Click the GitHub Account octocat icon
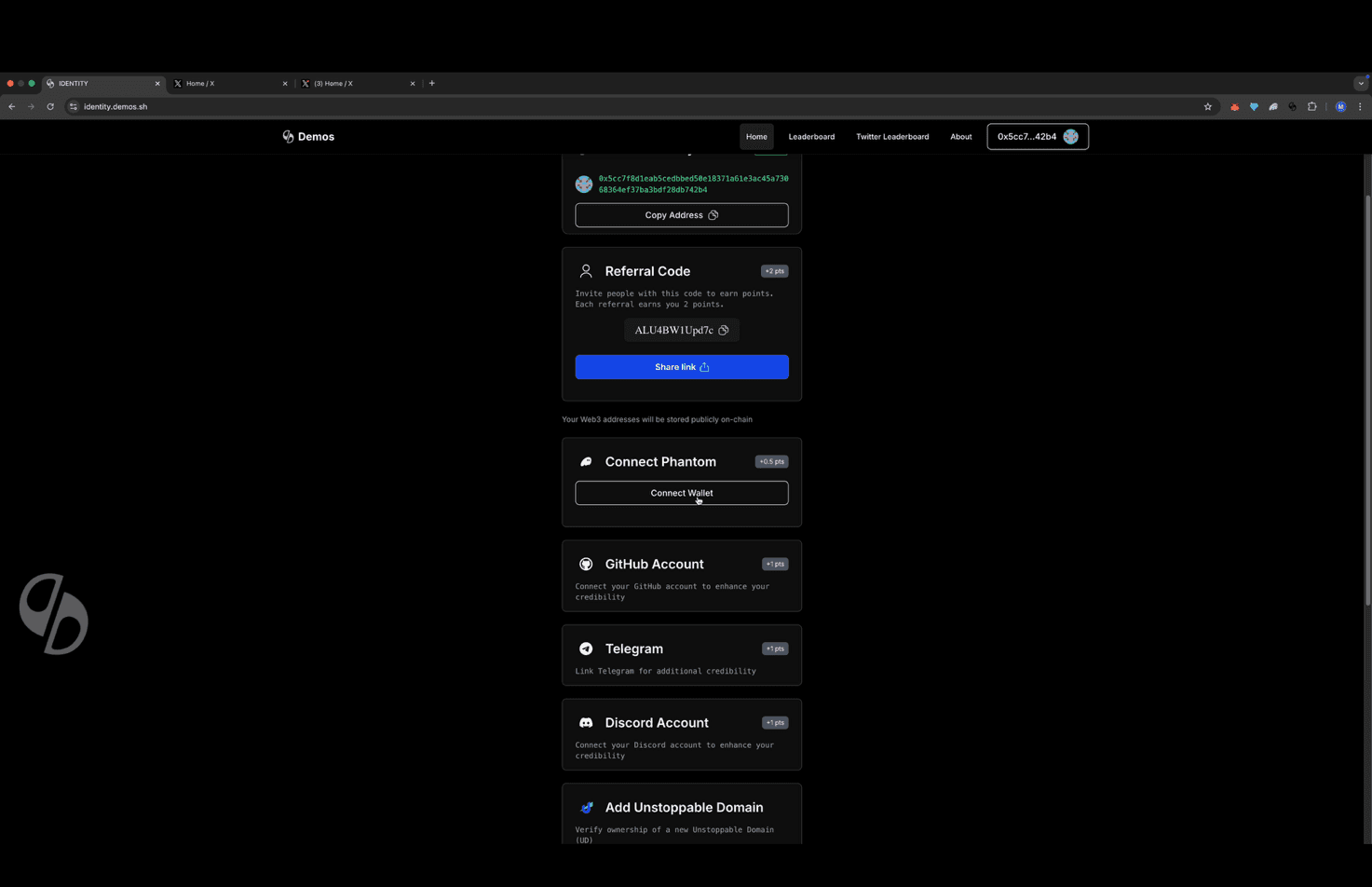 [x=586, y=564]
